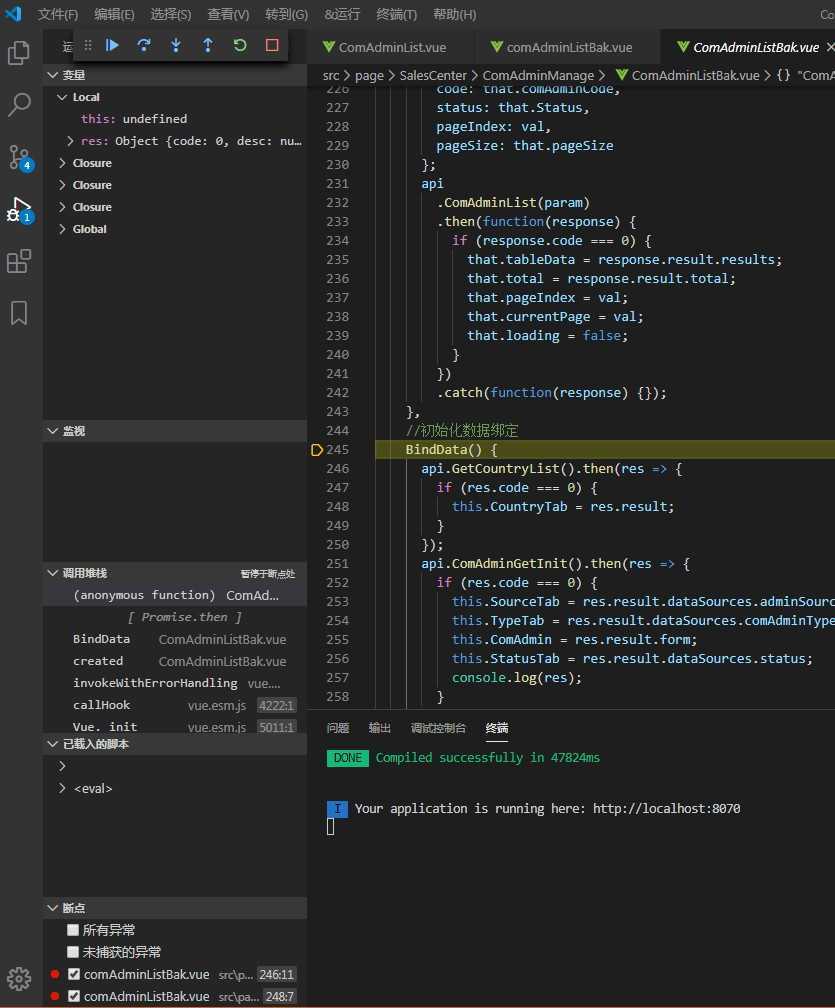Viewport: 835px width, 1008px height.
Task: Select the invokeWithErrorHandling stack frame
Action: 175,683
